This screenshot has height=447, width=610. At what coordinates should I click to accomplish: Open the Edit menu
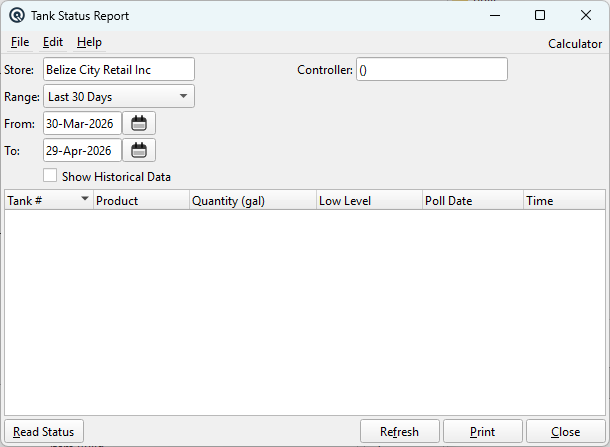(x=53, y=42)
